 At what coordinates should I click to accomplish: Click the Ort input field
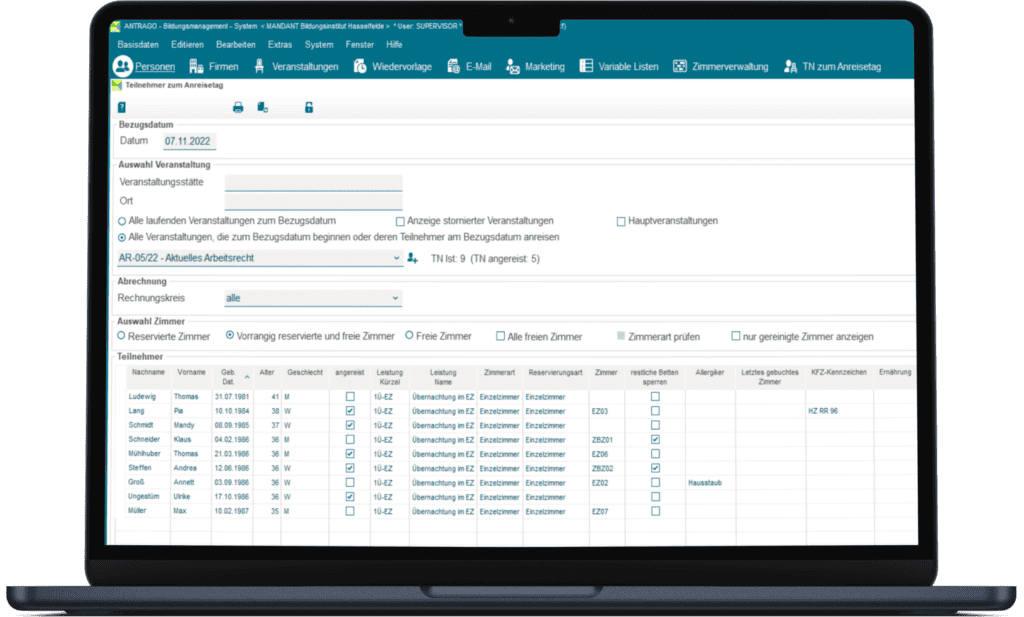tap(313, 201)
